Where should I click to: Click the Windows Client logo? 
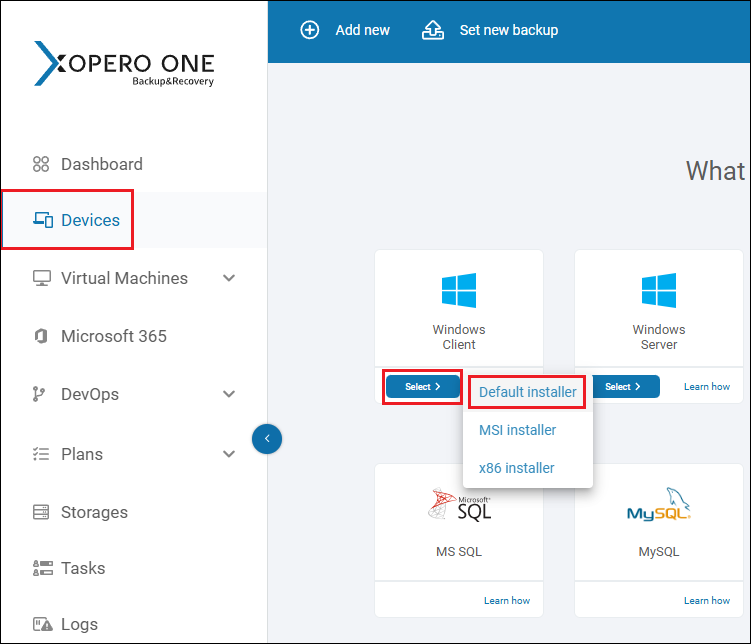pyautogui.click(x=459, y=290)
